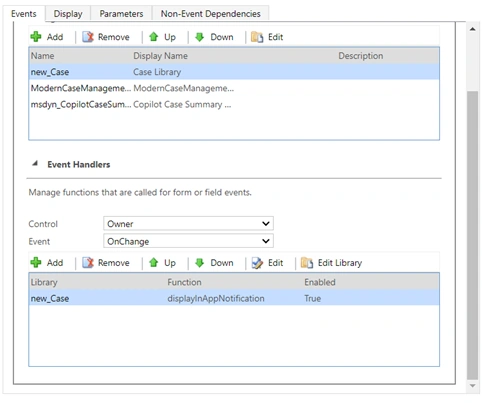
Task: Click the vertical scrollbar down arrow
Action: click(473, 386)
